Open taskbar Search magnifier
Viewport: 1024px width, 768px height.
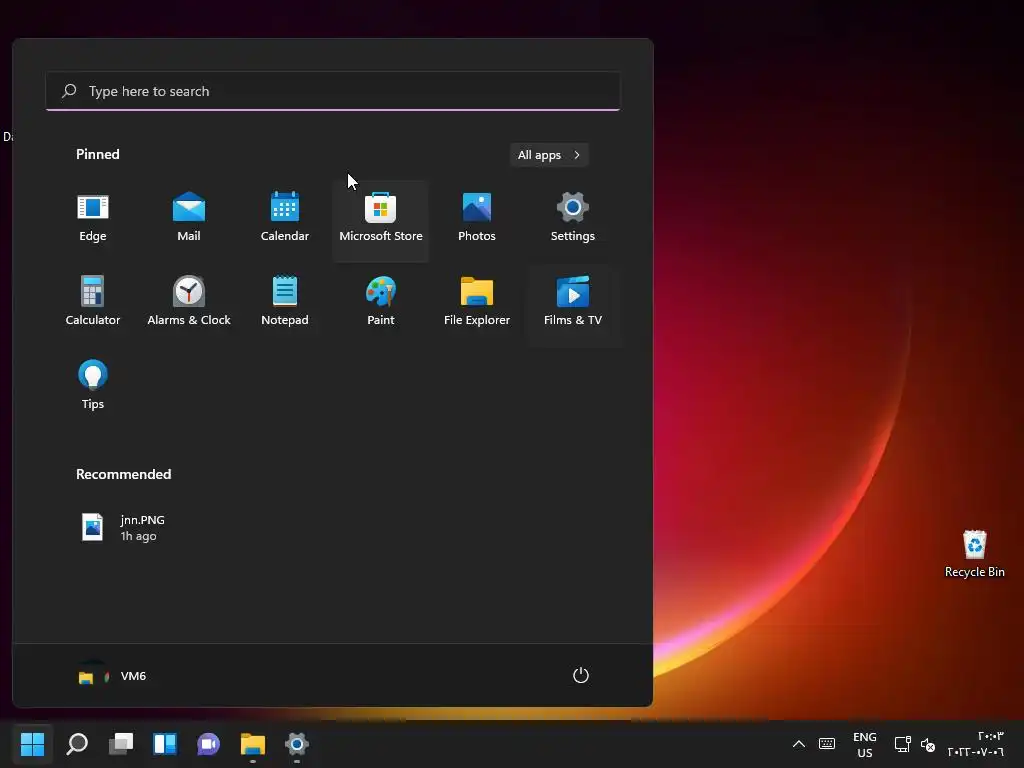[x=77, y=743]
